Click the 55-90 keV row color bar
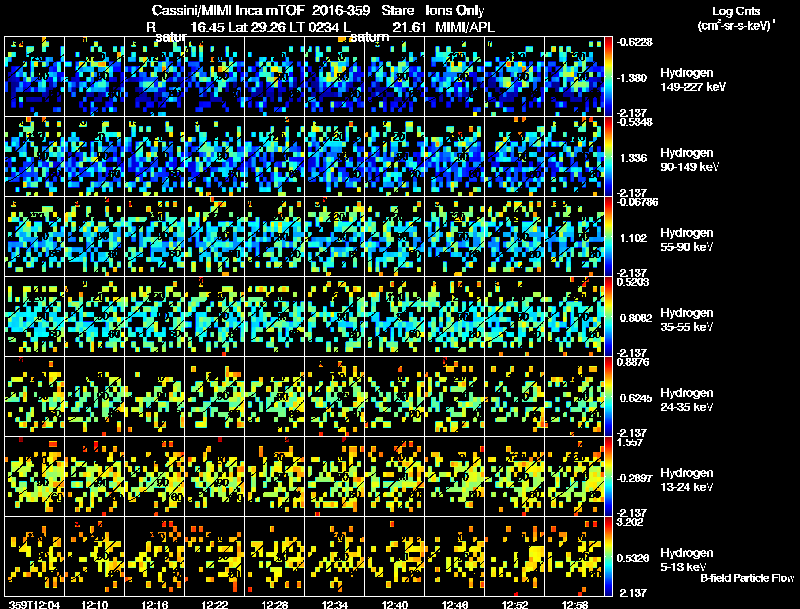 (x=609, y=237)
